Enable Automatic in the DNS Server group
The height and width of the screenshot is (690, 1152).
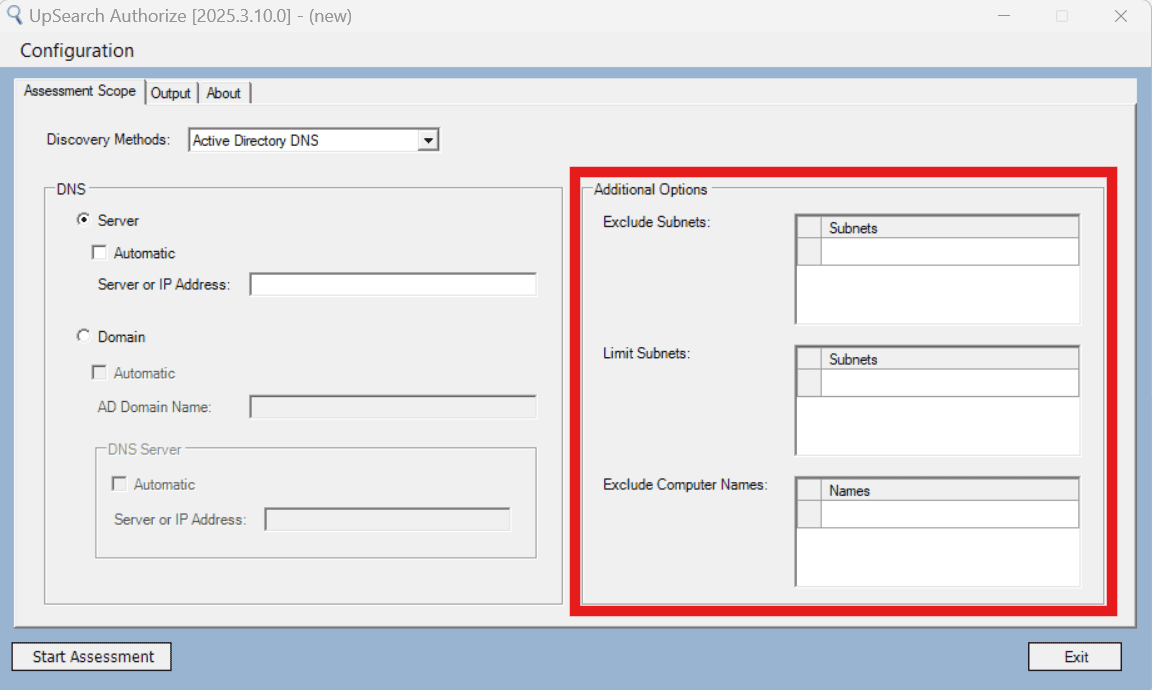(x=120, y=484)
